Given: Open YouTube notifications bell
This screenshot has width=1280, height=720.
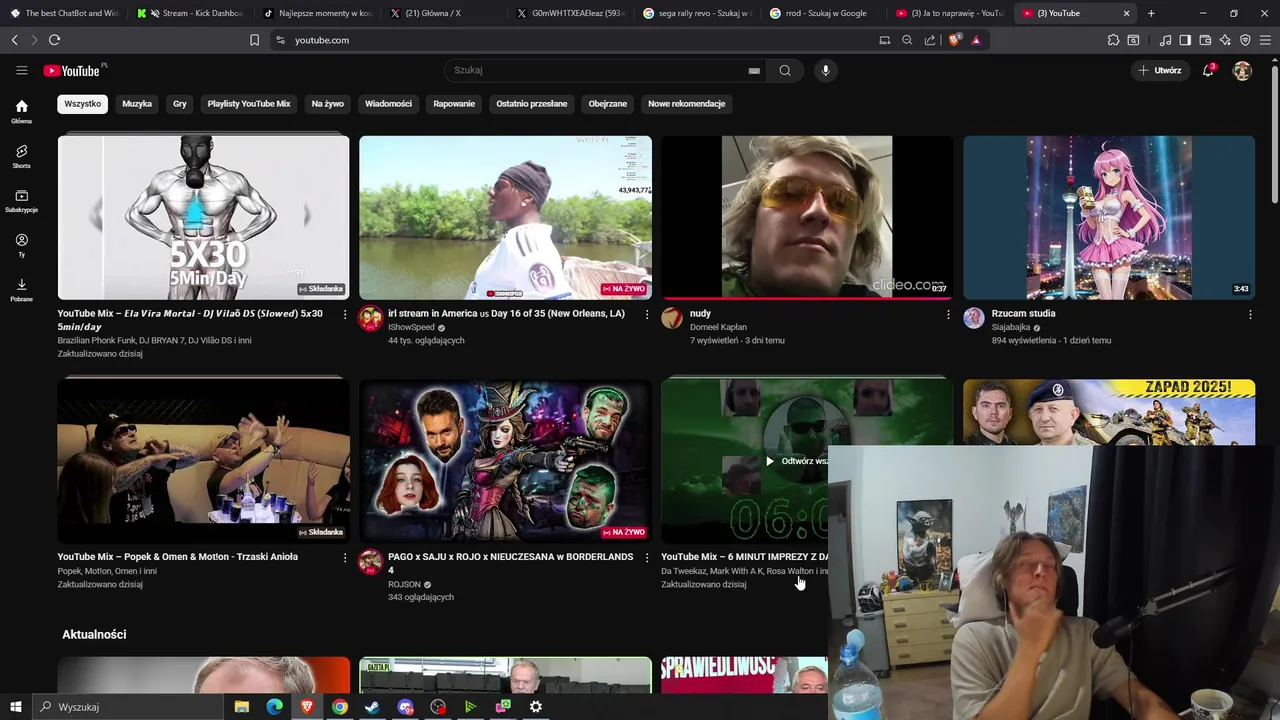Looking at the screenshot, I should pyautogui.click(x=1208, y=70).
